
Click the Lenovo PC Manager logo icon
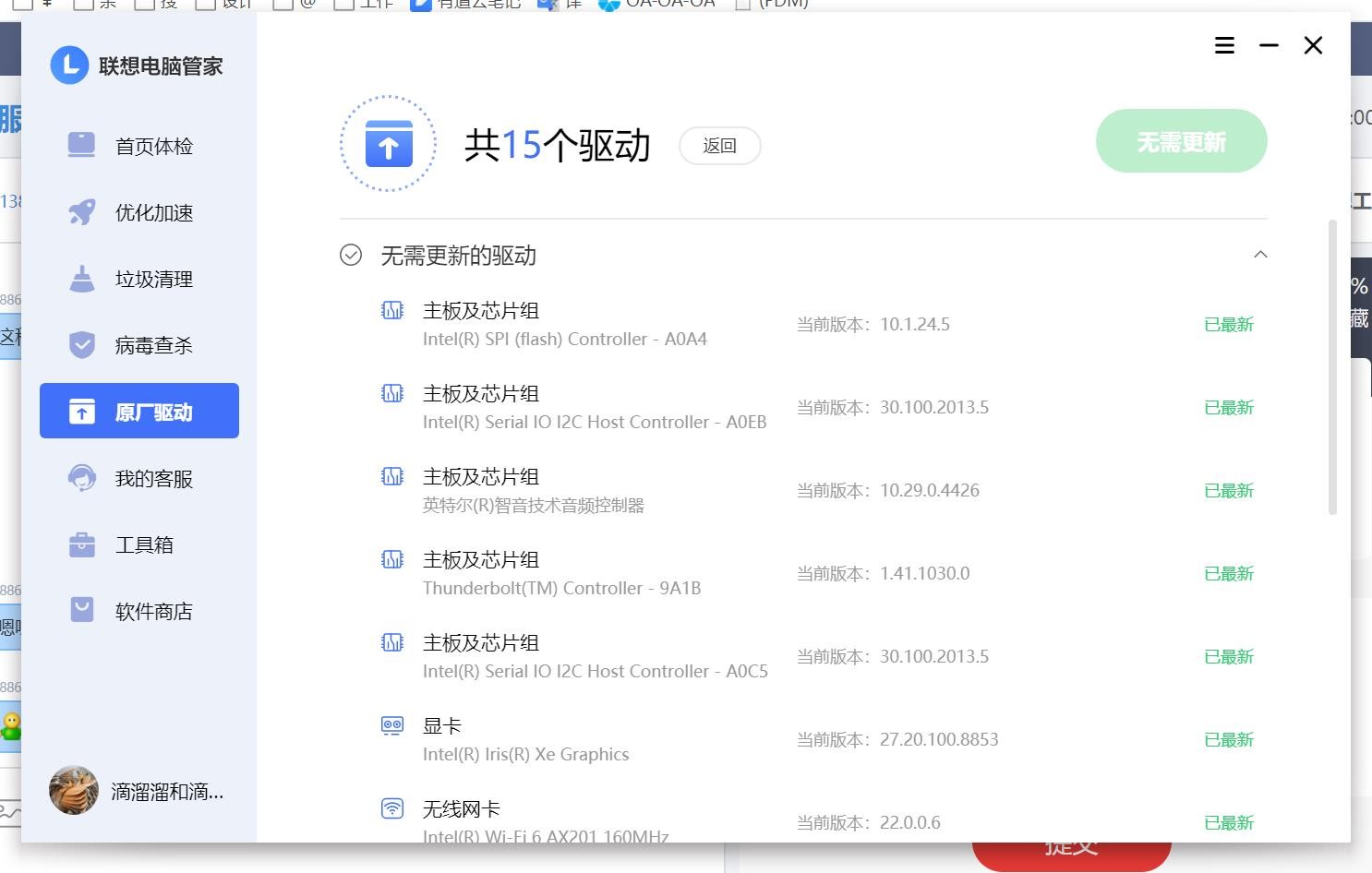pyautogui.click(x=69, y=66)
